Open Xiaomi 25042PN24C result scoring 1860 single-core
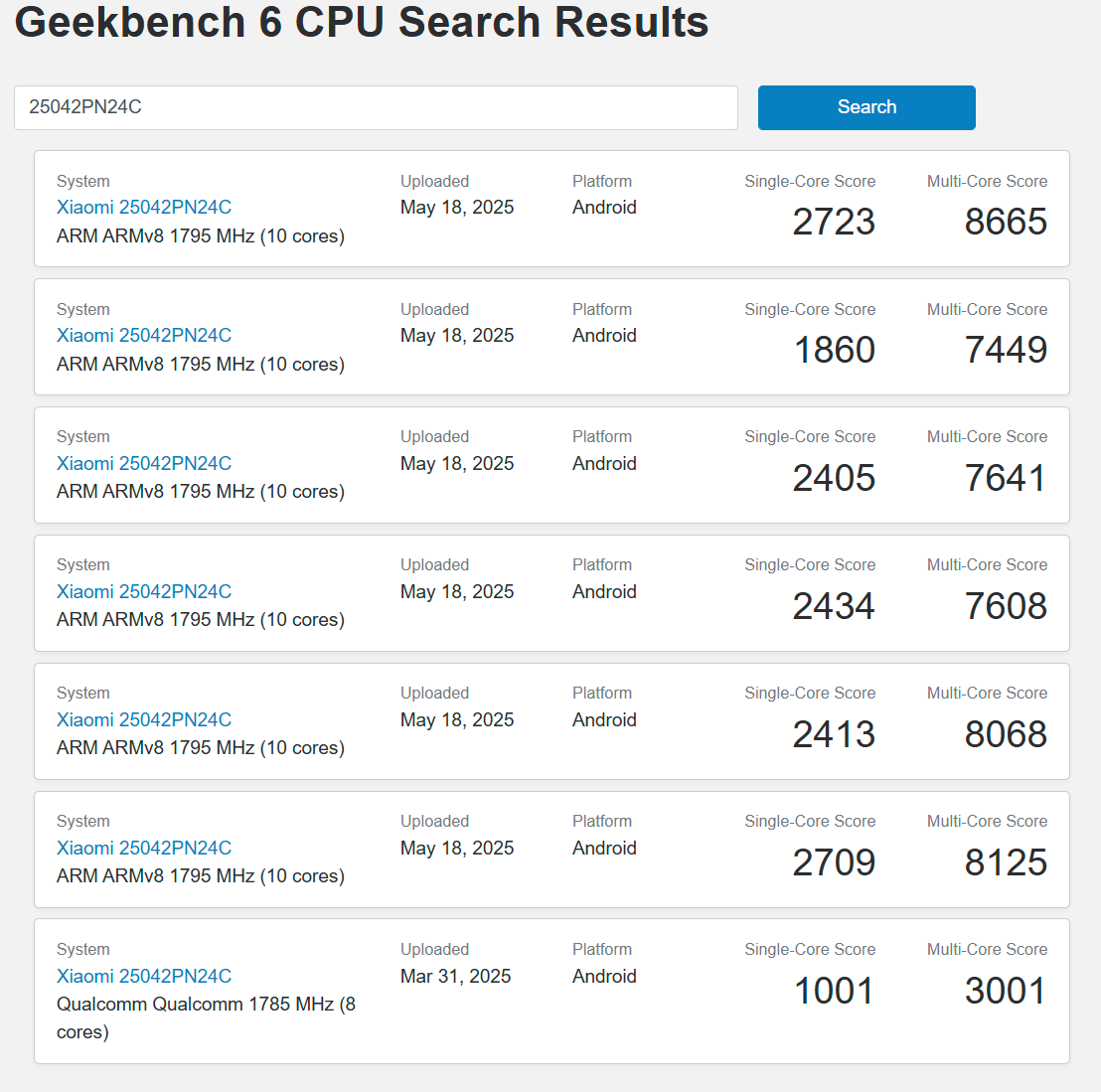The image size is (1101, 1092). 144,336
